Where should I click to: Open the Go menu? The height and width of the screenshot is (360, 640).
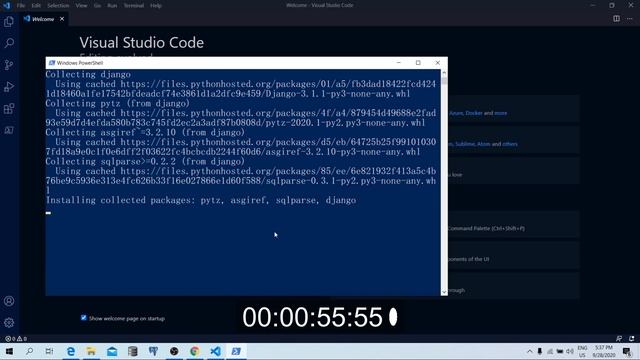pyautogui.click(x=97, y=5)
